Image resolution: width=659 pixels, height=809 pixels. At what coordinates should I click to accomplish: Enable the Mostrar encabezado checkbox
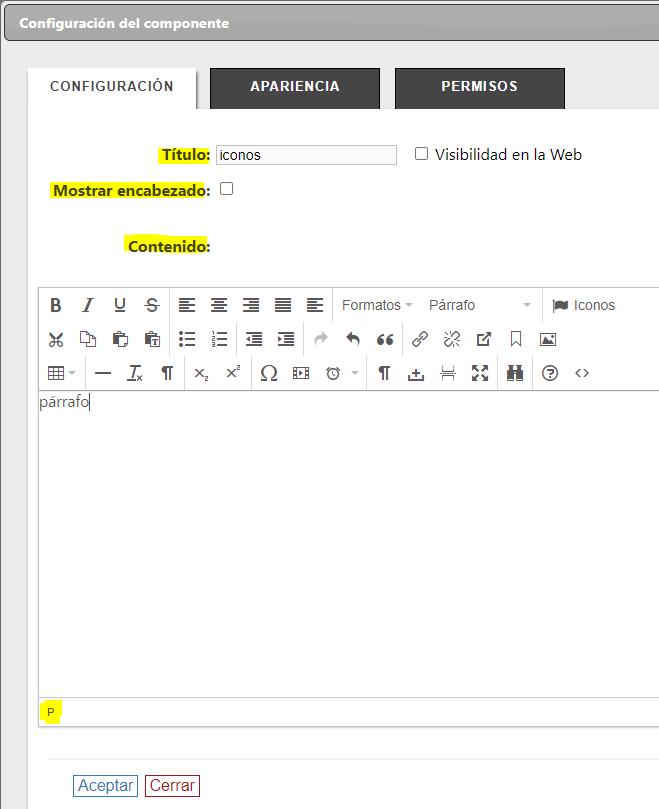coord(227,189)
